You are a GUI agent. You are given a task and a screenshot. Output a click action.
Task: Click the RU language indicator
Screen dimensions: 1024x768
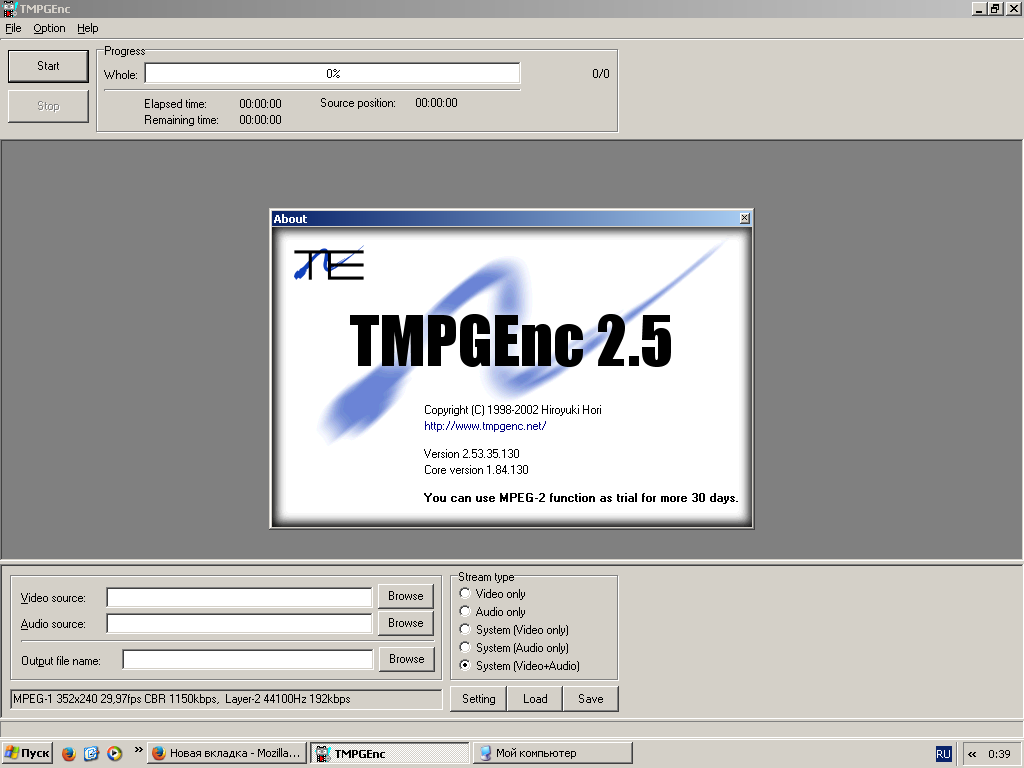(943, 754)
